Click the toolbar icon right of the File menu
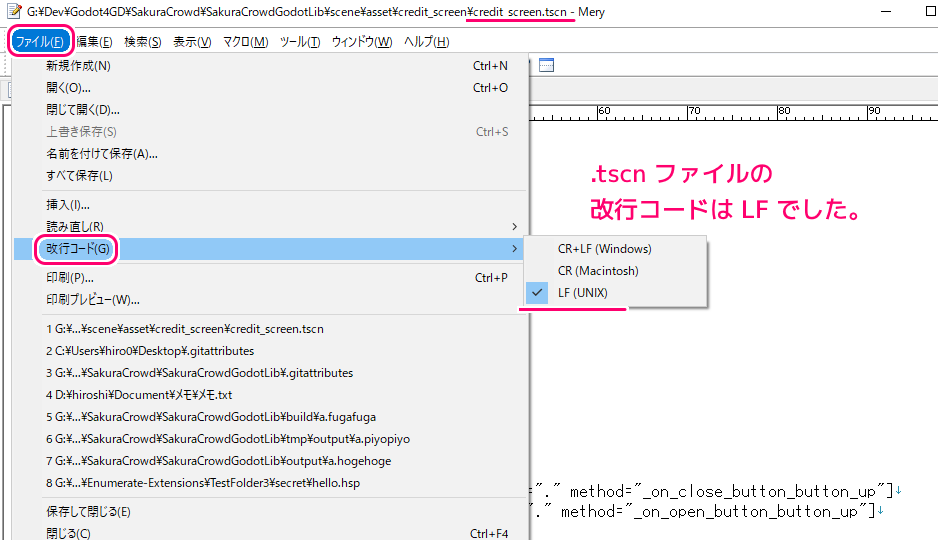938x540 pixels. click(x=546, y=66)
